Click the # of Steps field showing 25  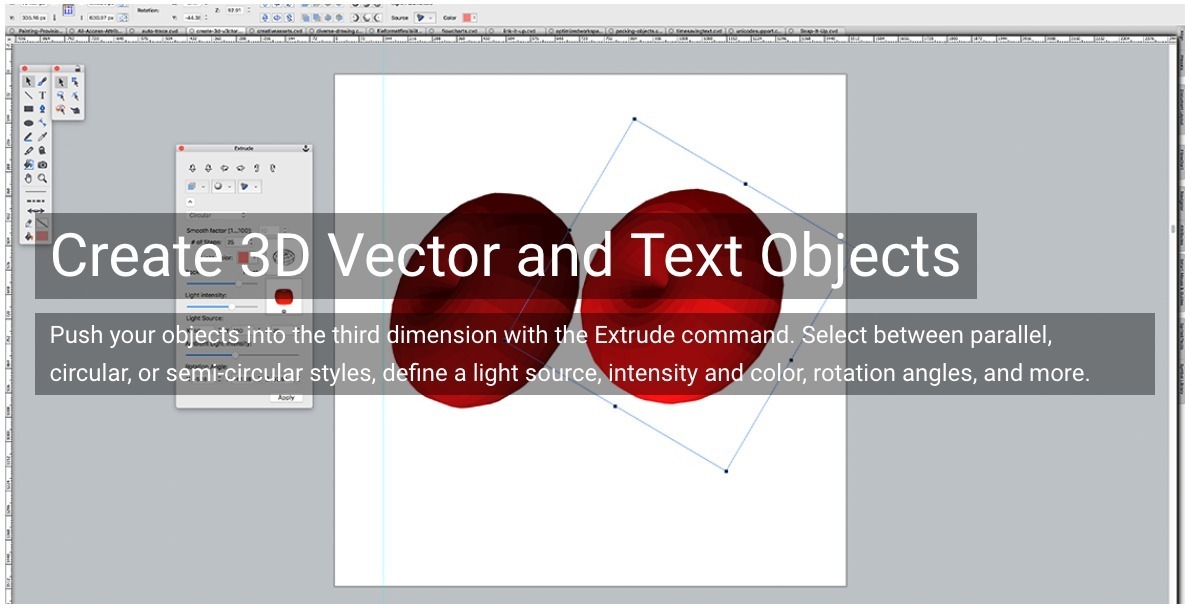230,240
